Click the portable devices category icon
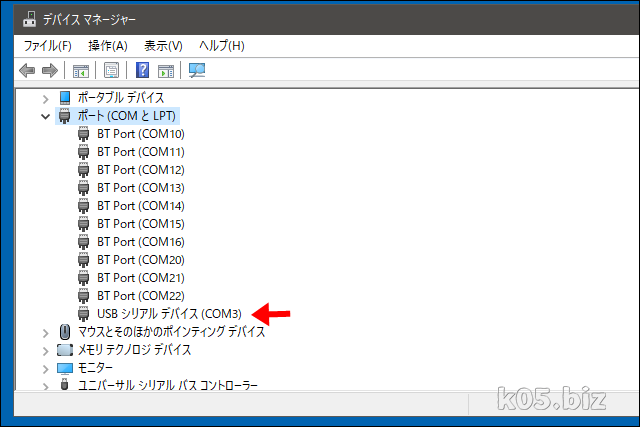Viewport: 640px width, 427px height. coord(65,98)
